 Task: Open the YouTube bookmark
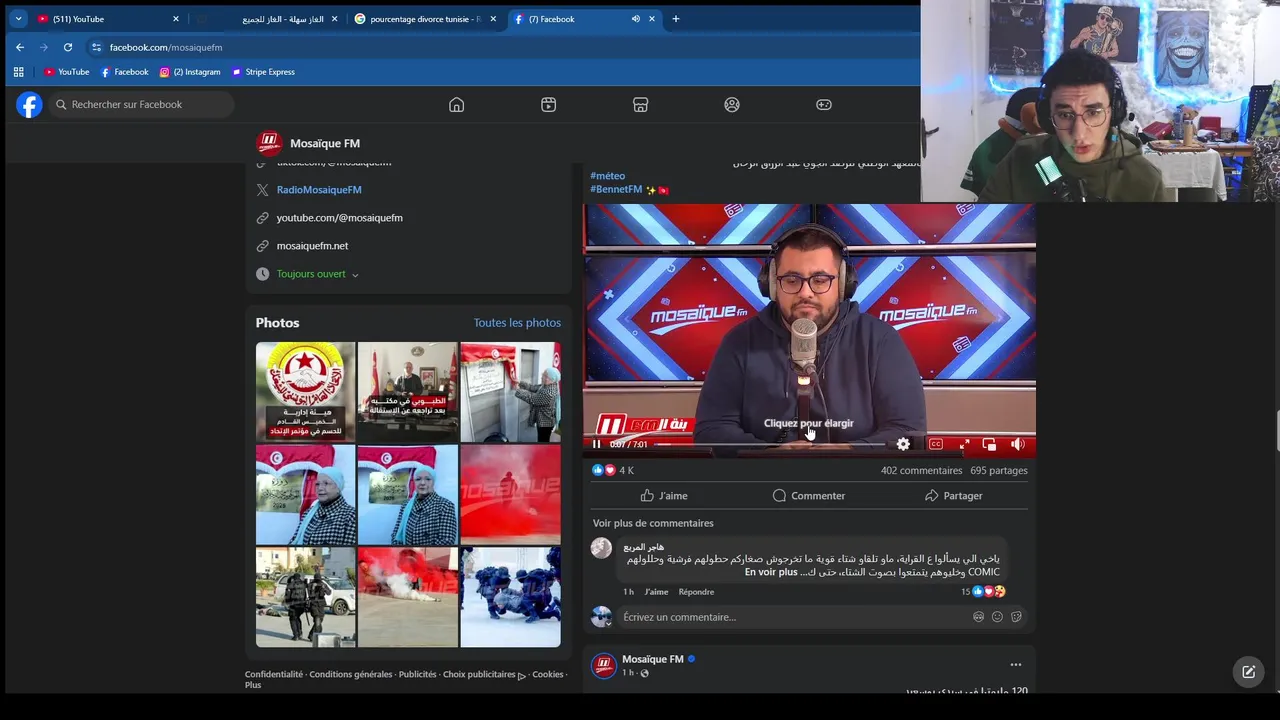(x=67, y=72)
